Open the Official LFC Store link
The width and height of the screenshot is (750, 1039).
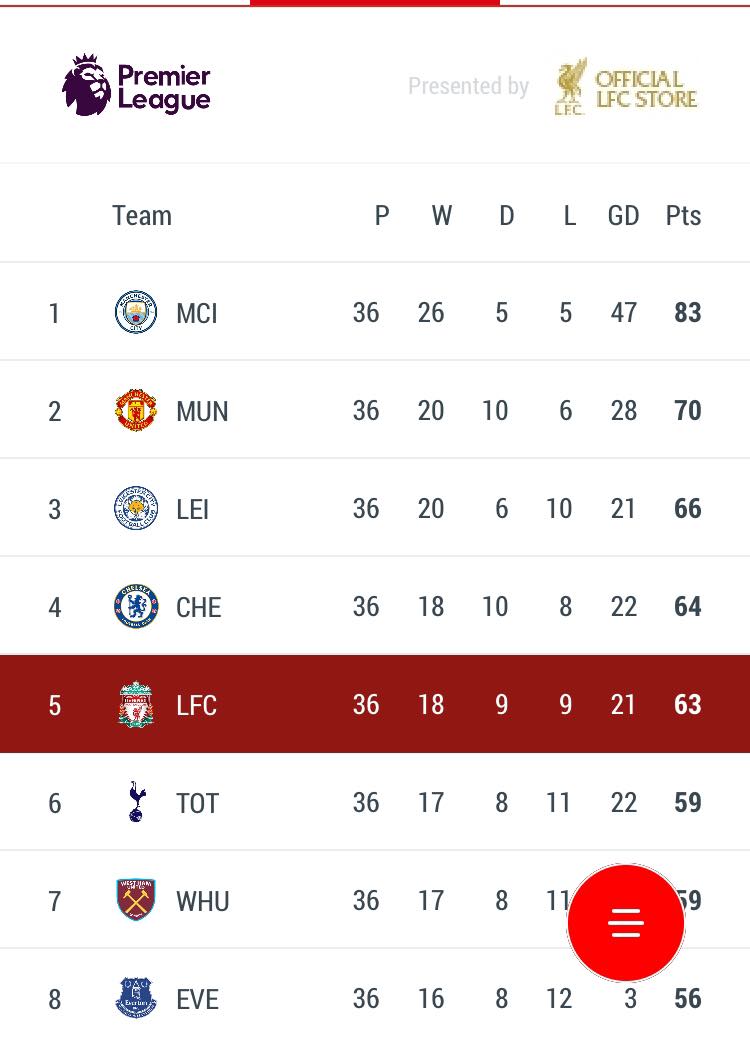625,87
